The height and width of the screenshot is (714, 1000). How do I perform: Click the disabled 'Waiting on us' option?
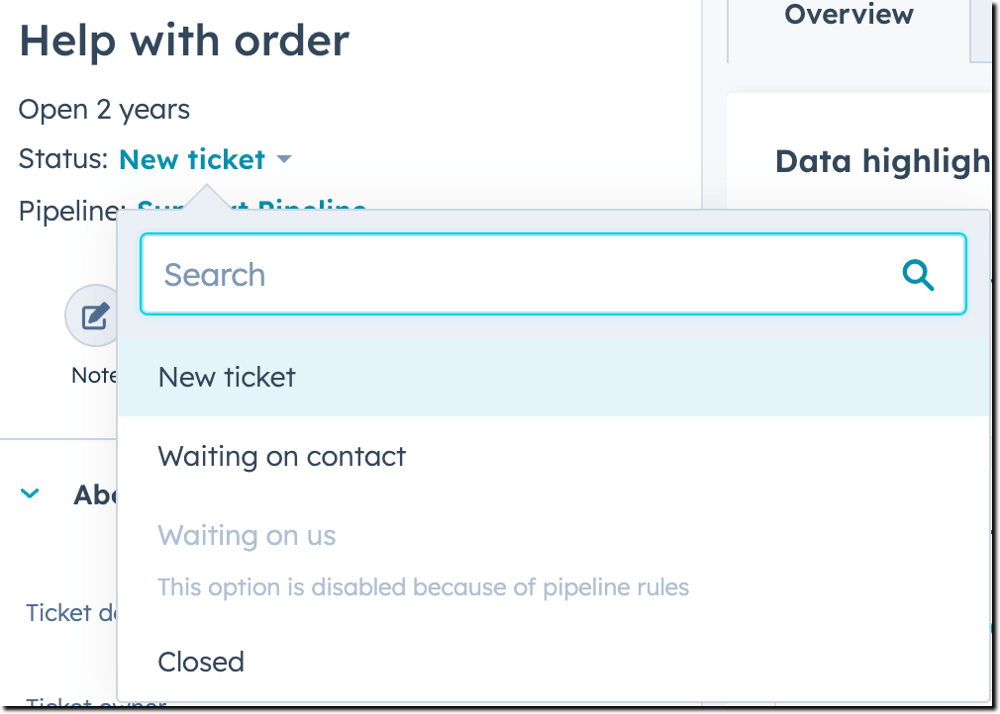(x=246, y=536)
